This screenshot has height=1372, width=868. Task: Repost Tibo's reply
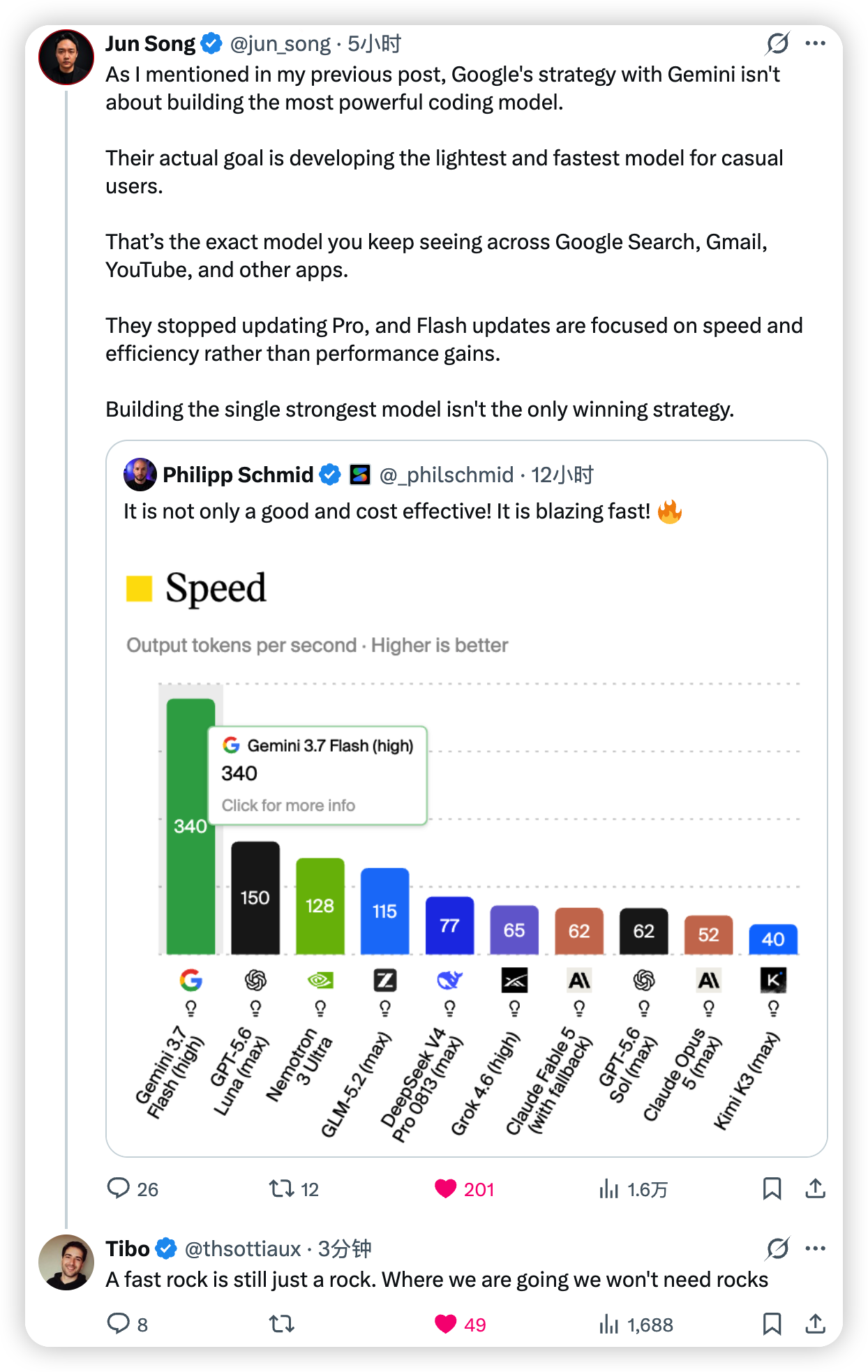(x=281, y=1324)
